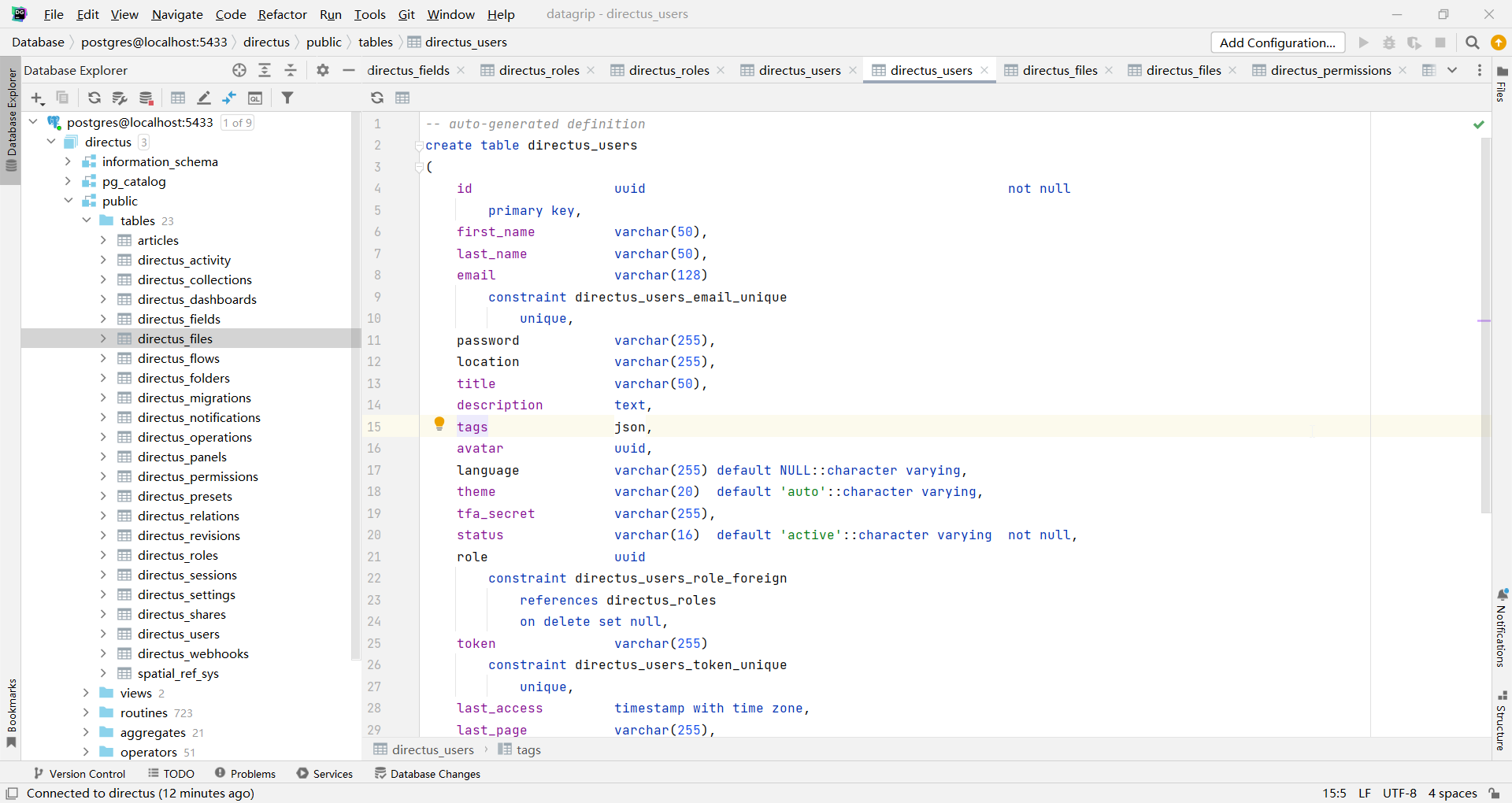Open Search Everywhere magnifier icon
Screen dimensions: 1512x803
pos(1472,42)
